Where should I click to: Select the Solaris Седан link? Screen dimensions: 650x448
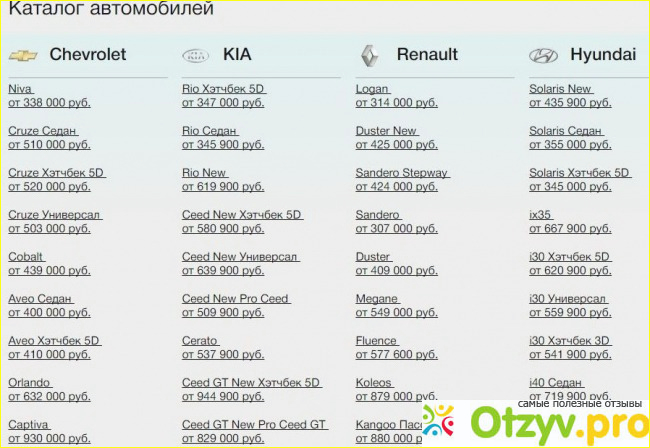pos(566,131)
